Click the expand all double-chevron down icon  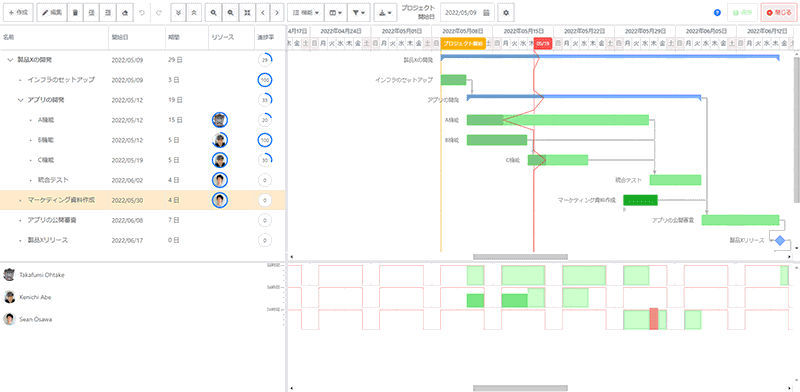(178, 12)
